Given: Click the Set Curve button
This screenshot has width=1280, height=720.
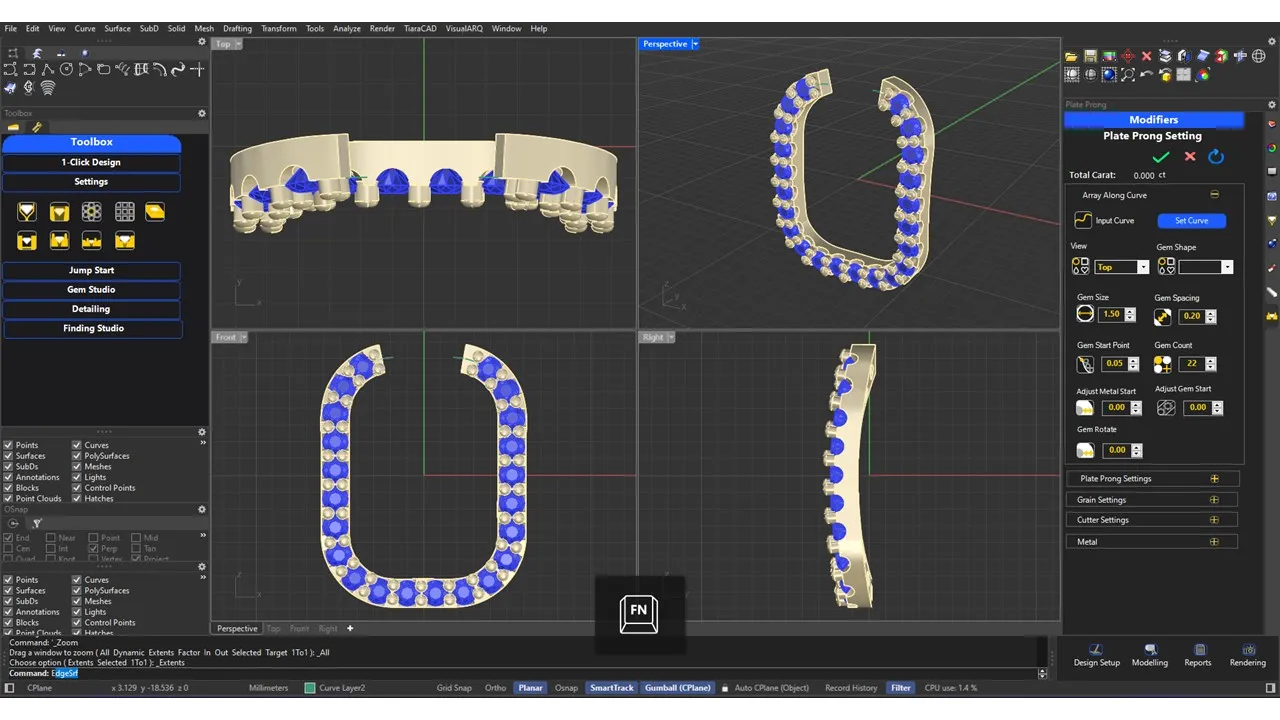Looking at the screenshot, I should (x=1191, y=221).
